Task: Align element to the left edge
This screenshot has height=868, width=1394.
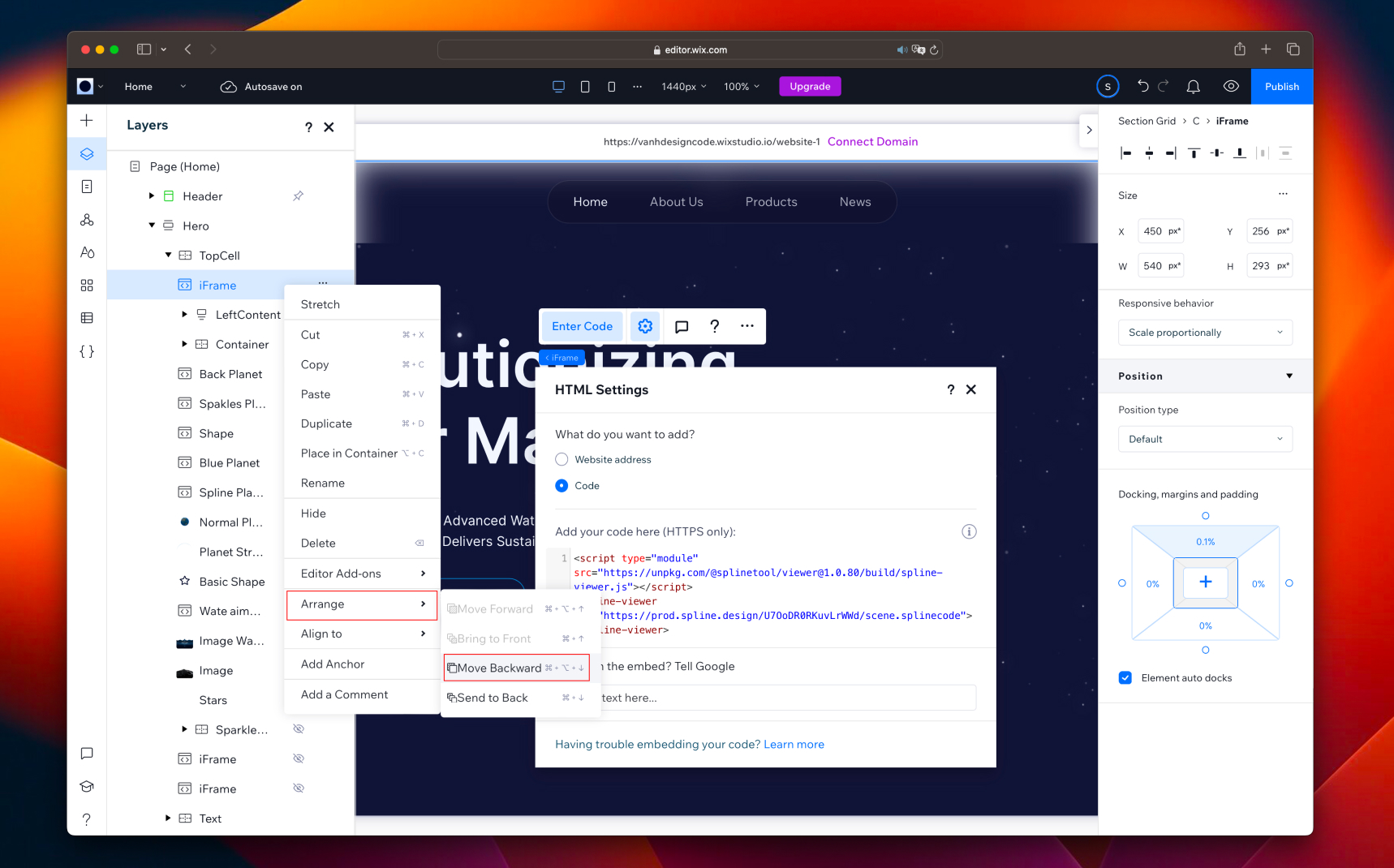Action: [1126, 153]
